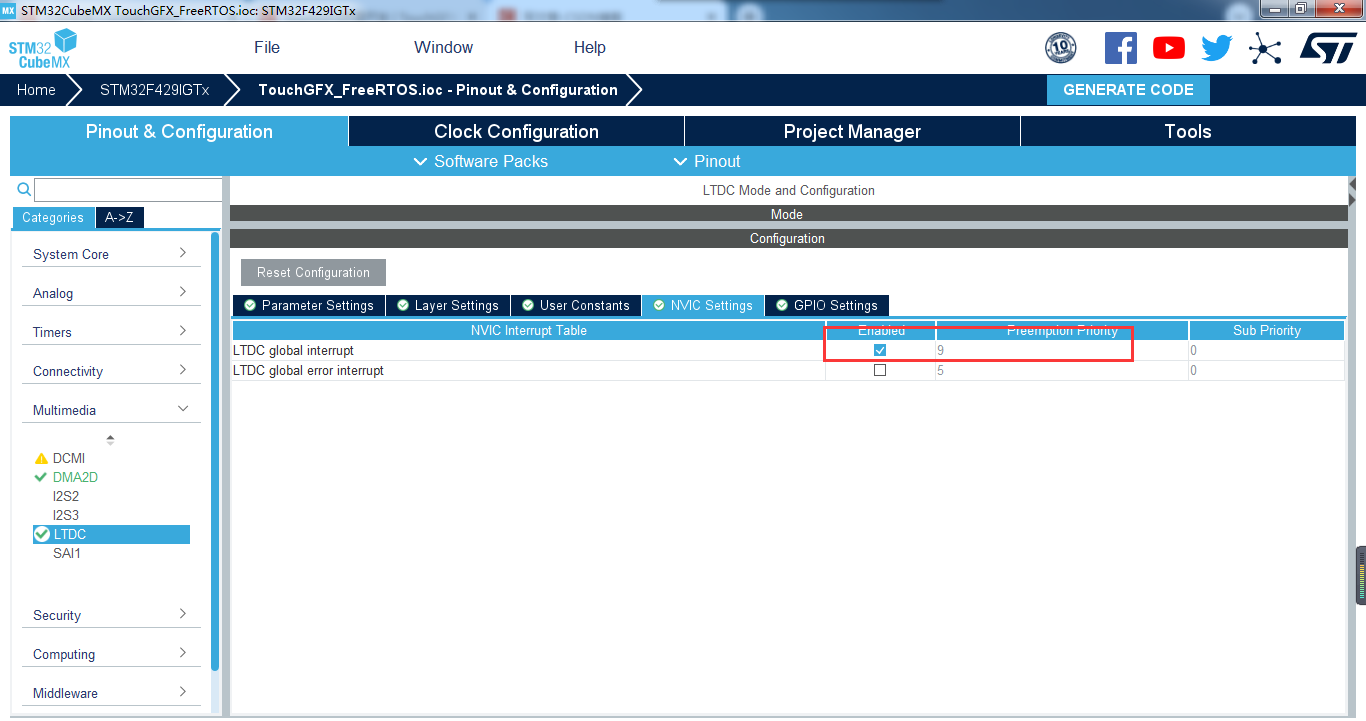1366x721 pixels.
Task: Click the Preemption Priority column header
Action: (x=1062, y=330)
